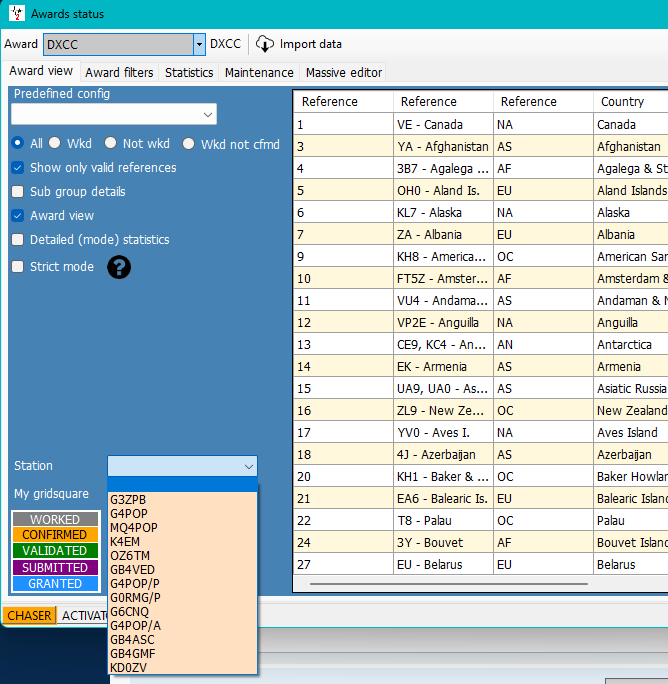
Task: Open the Strict mode help question mark
Action: click(x=119, y=267)
